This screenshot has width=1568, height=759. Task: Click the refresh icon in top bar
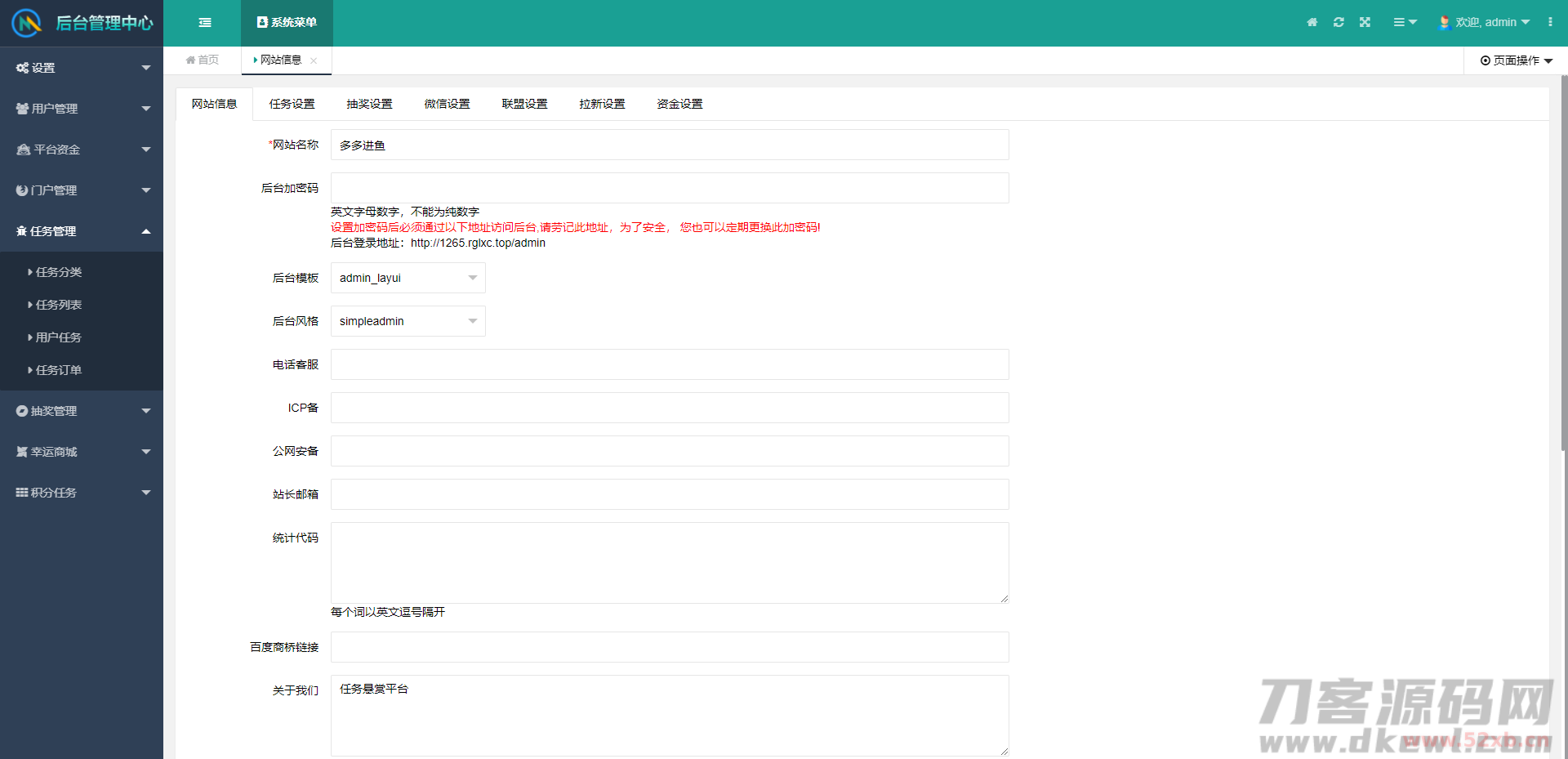(1339, 23)
